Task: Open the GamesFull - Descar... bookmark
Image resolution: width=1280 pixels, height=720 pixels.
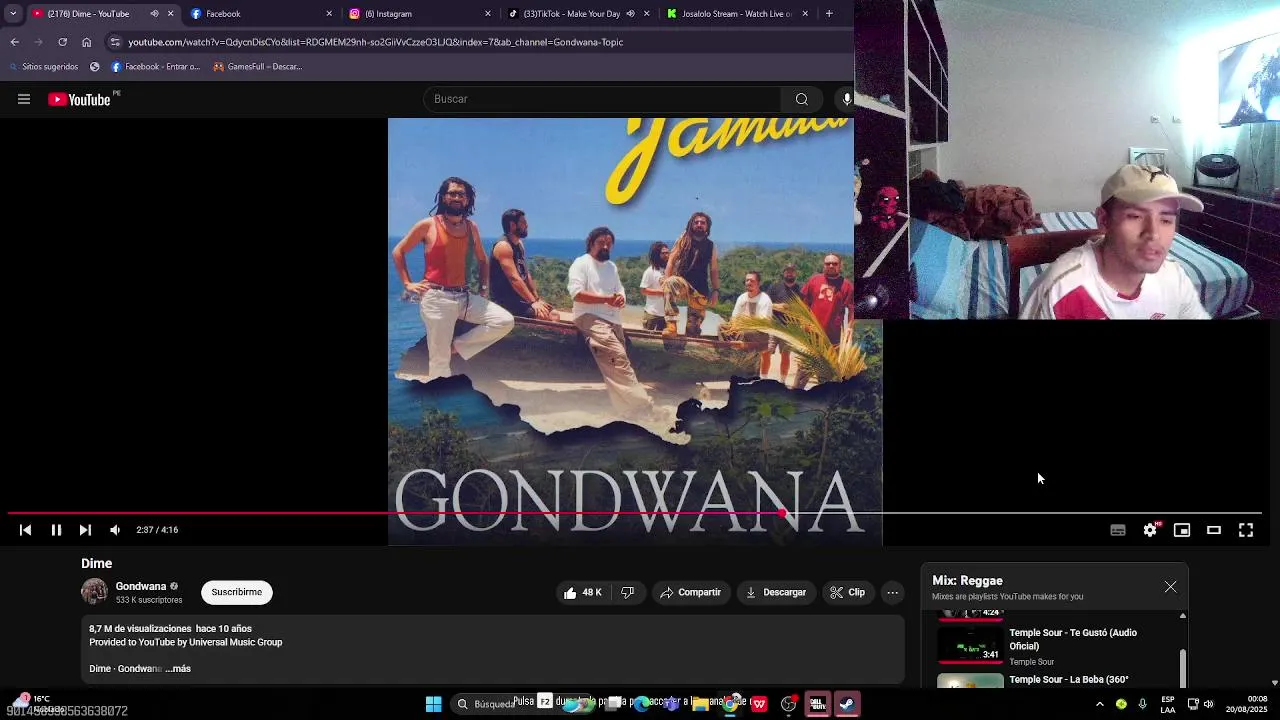Action: click(x=257, y=67)
